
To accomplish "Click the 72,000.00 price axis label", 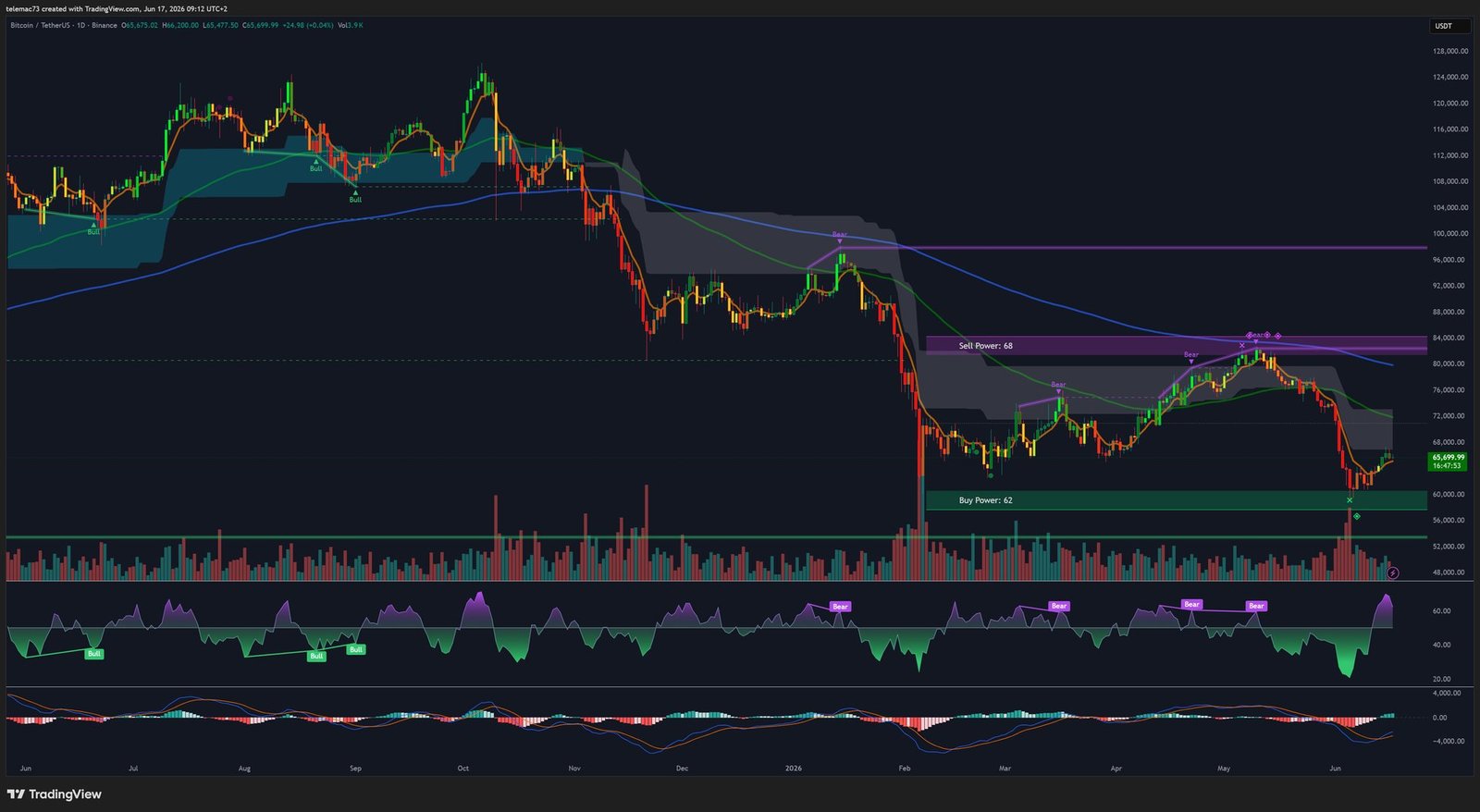I will point(1450,416).
